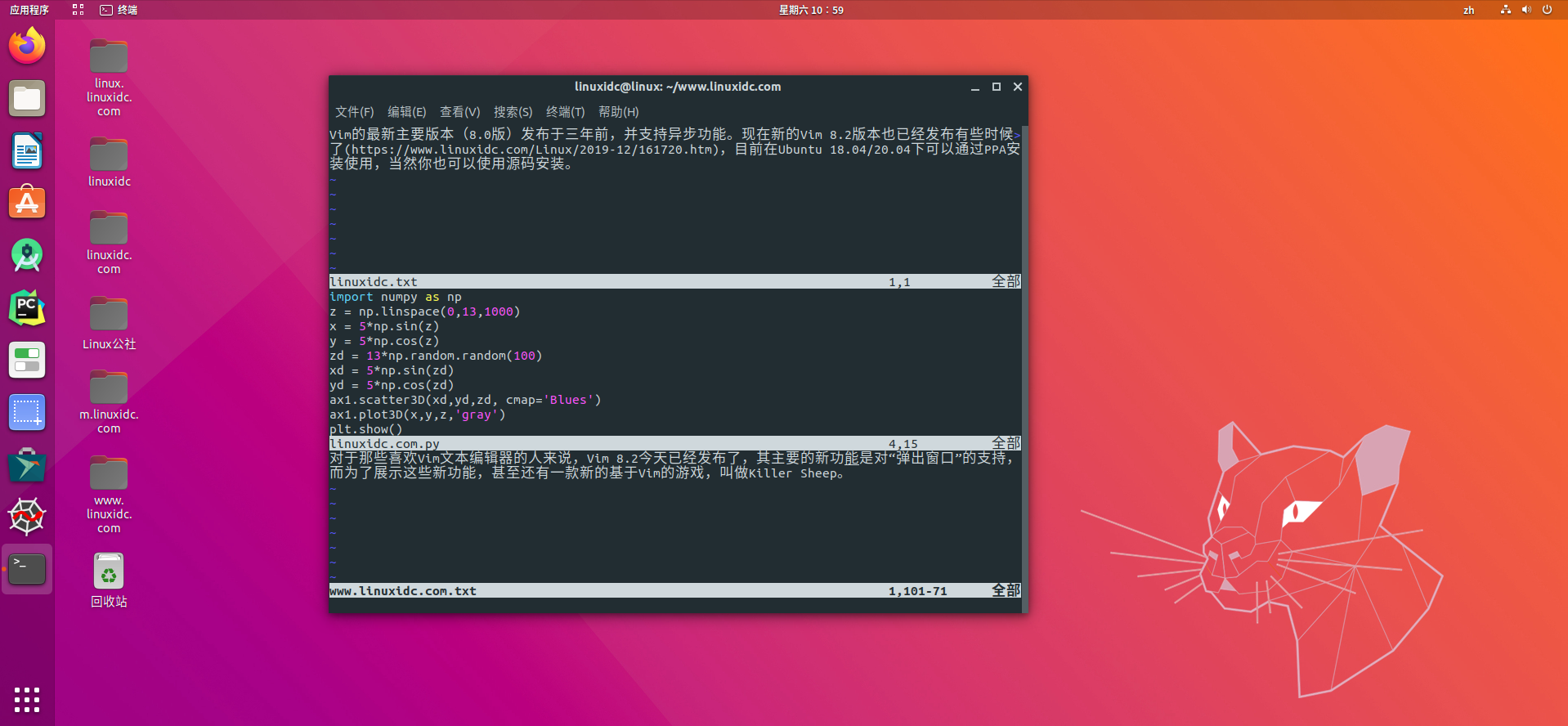Open Firefox from the dock
1568x726 pixels.
pos(27,46)
